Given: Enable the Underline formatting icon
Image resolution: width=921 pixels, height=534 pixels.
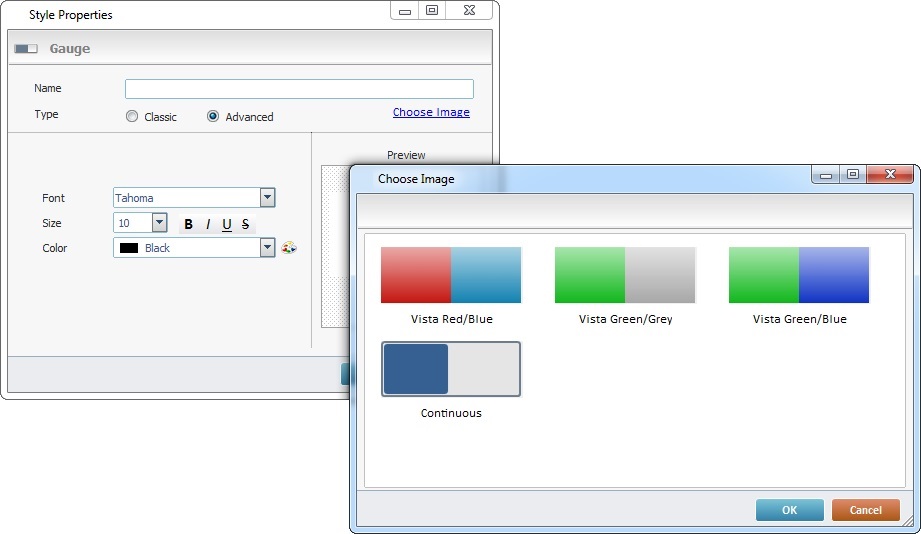Looking at the screenshot, I should (x=227, y=224).
